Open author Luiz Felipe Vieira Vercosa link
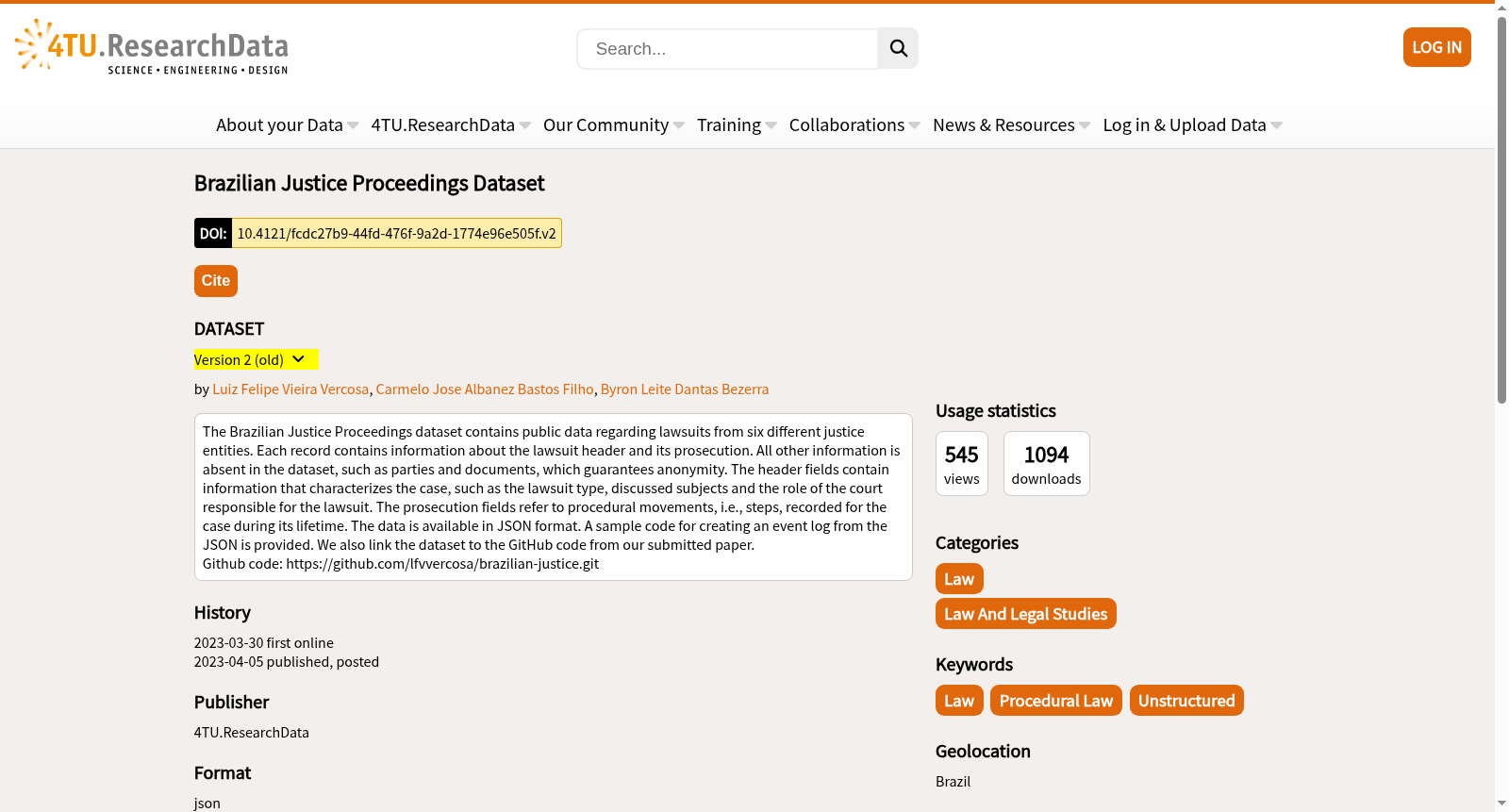The image size is (1509, 812). [x=290, y=389]
